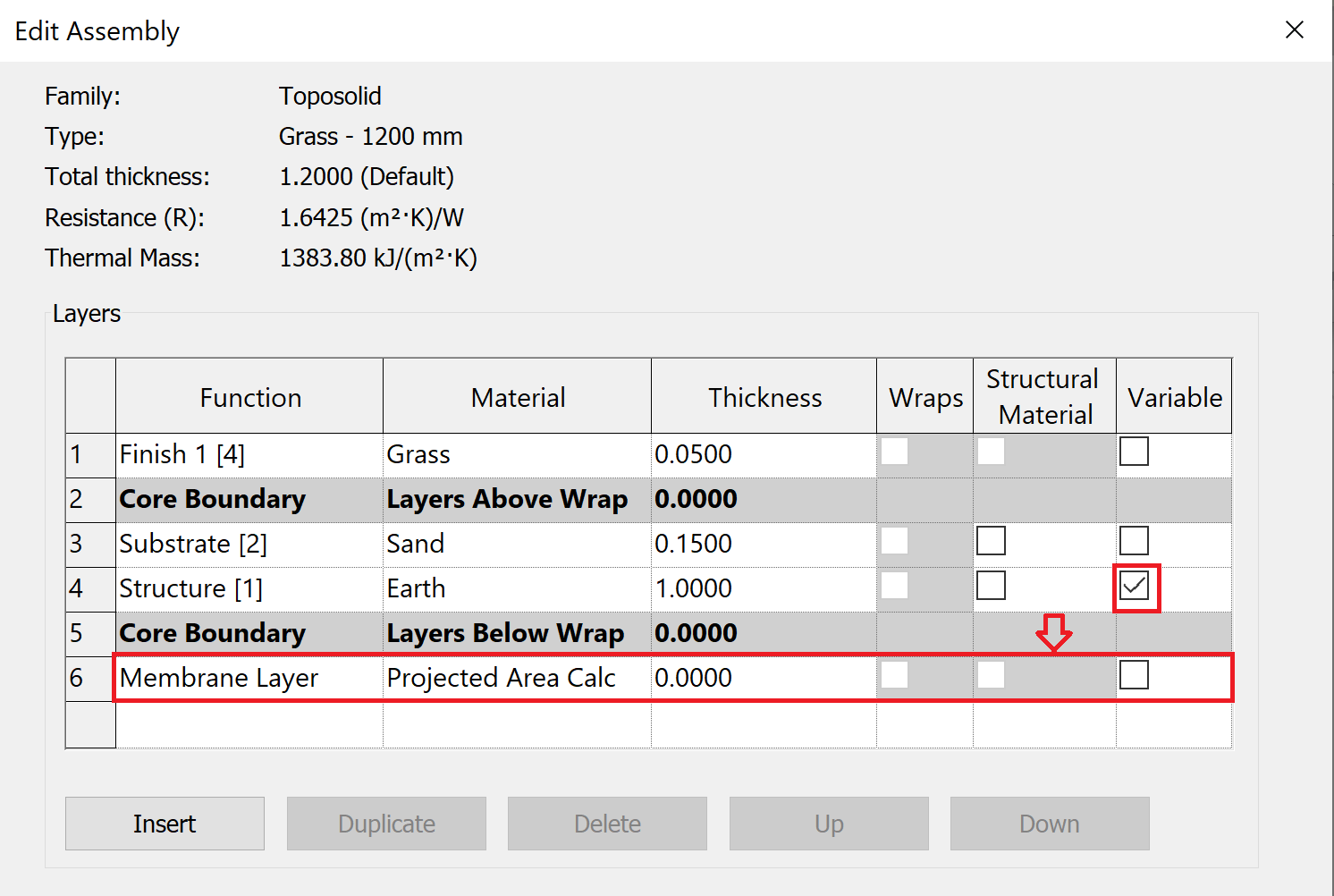Mark Sand as the Structural Material
This screenshot has width=1334, height=896.
click(991, 540)
